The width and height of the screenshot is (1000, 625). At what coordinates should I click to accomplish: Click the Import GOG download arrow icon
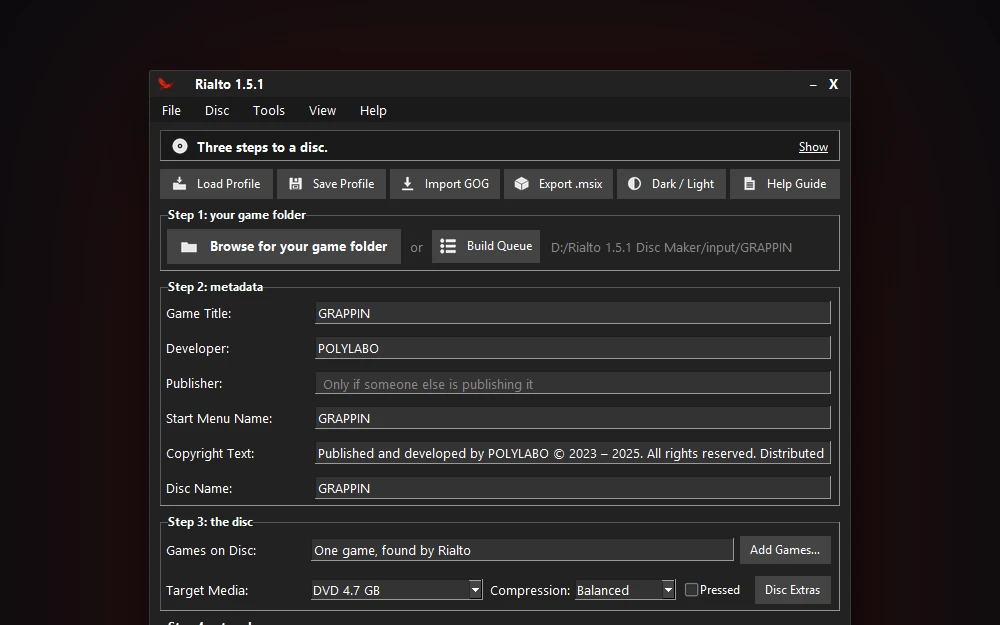click(x=408, y=184)
